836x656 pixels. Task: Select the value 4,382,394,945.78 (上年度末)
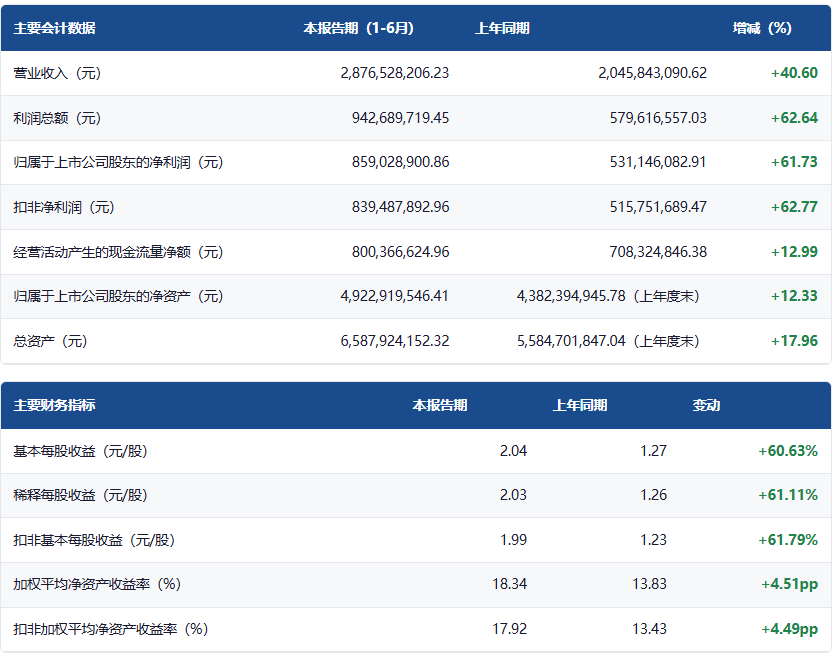(608, 296)
